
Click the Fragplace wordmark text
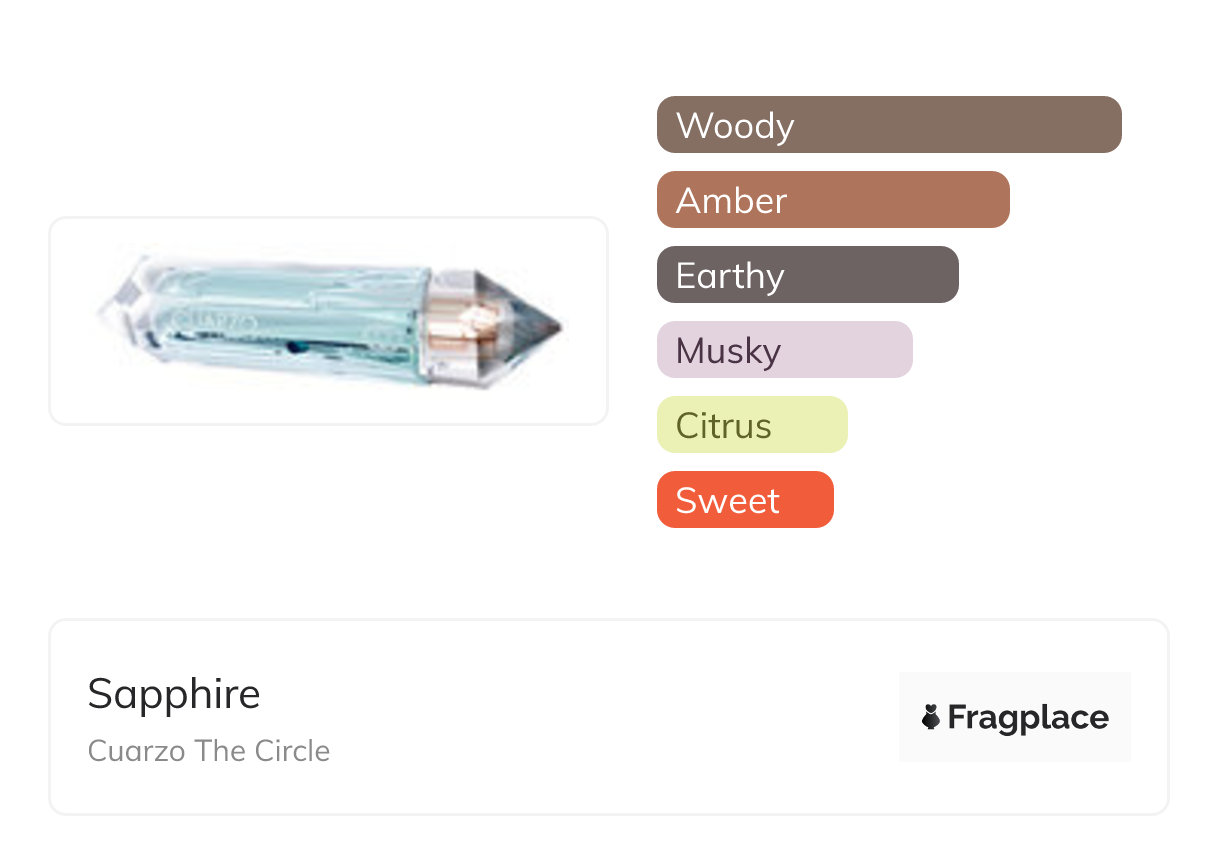[1028, 717]
